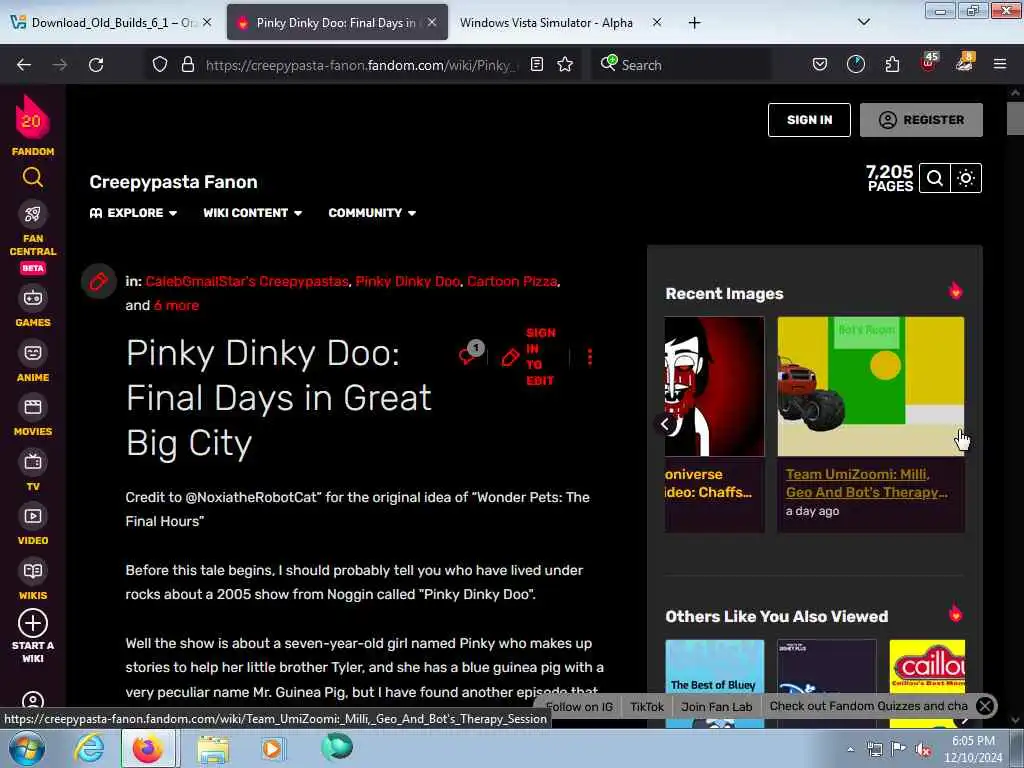1024x768 pixels.
Task: Expand the Explore menu
Action: click(133, 213)
